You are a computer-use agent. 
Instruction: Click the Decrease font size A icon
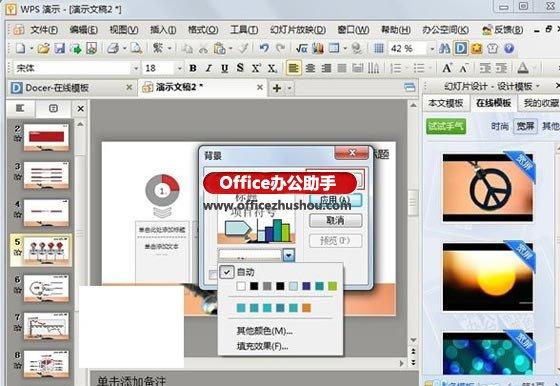pos(463,68)
